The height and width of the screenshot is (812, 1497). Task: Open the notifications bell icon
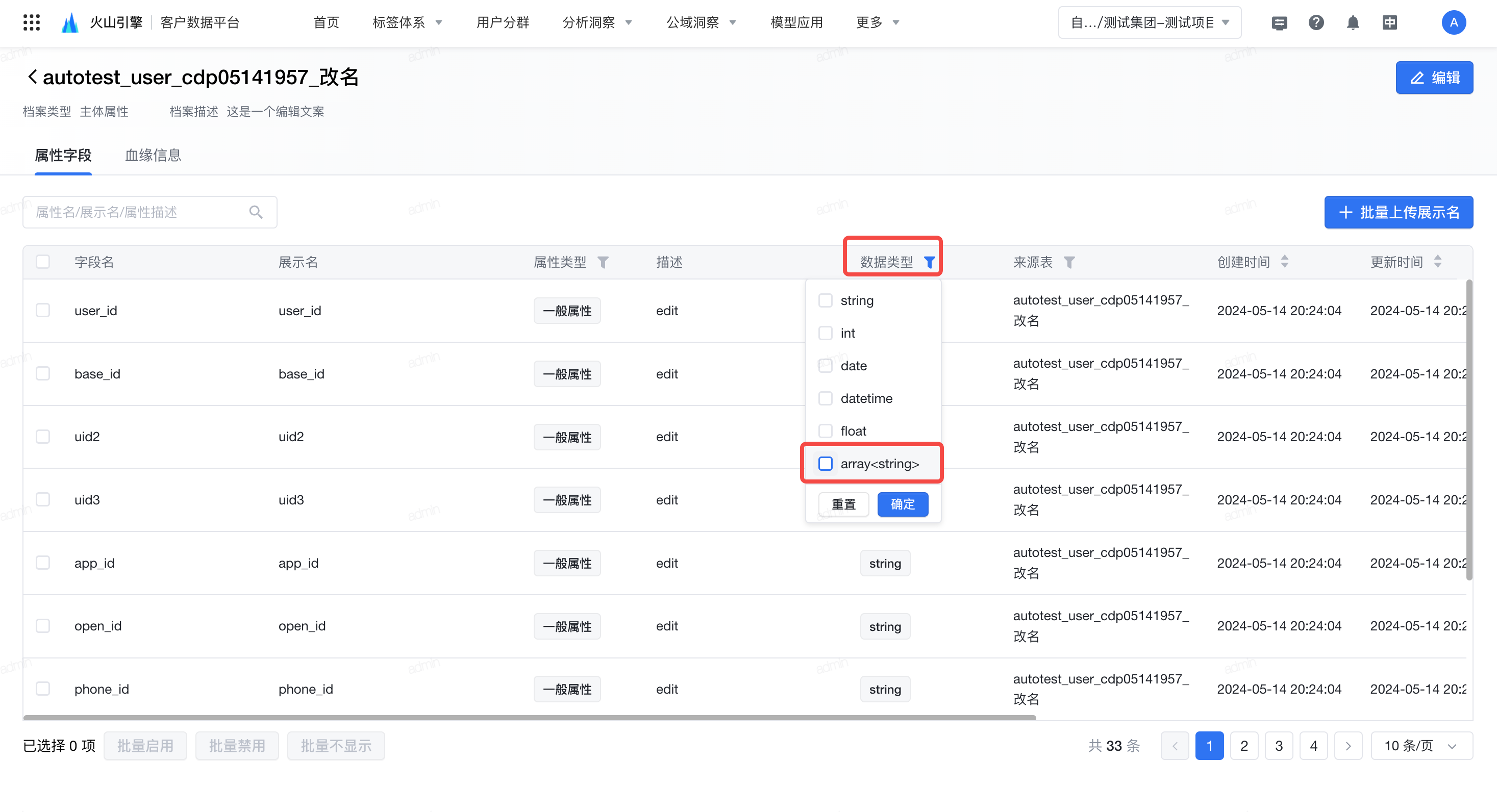[x=1353, y=22]
